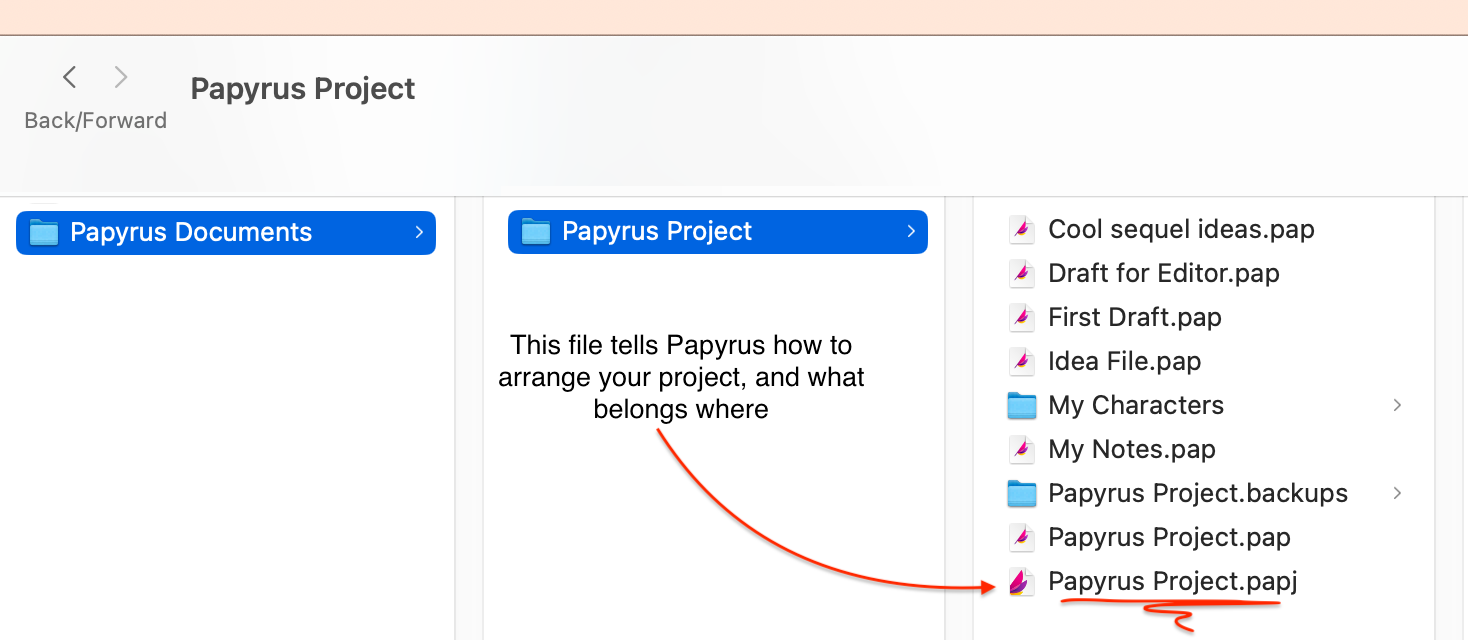Select the Papyrus Documents folder name

[x=191, y=232]
